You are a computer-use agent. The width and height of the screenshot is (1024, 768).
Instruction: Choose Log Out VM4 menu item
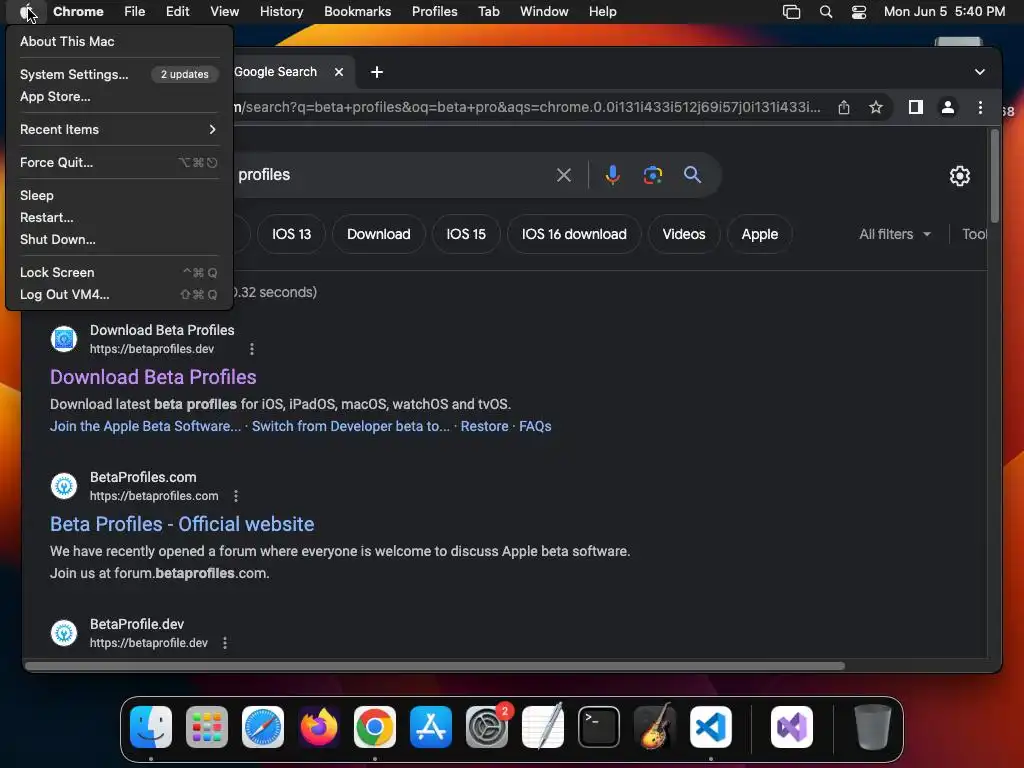[x=118, y=295]
